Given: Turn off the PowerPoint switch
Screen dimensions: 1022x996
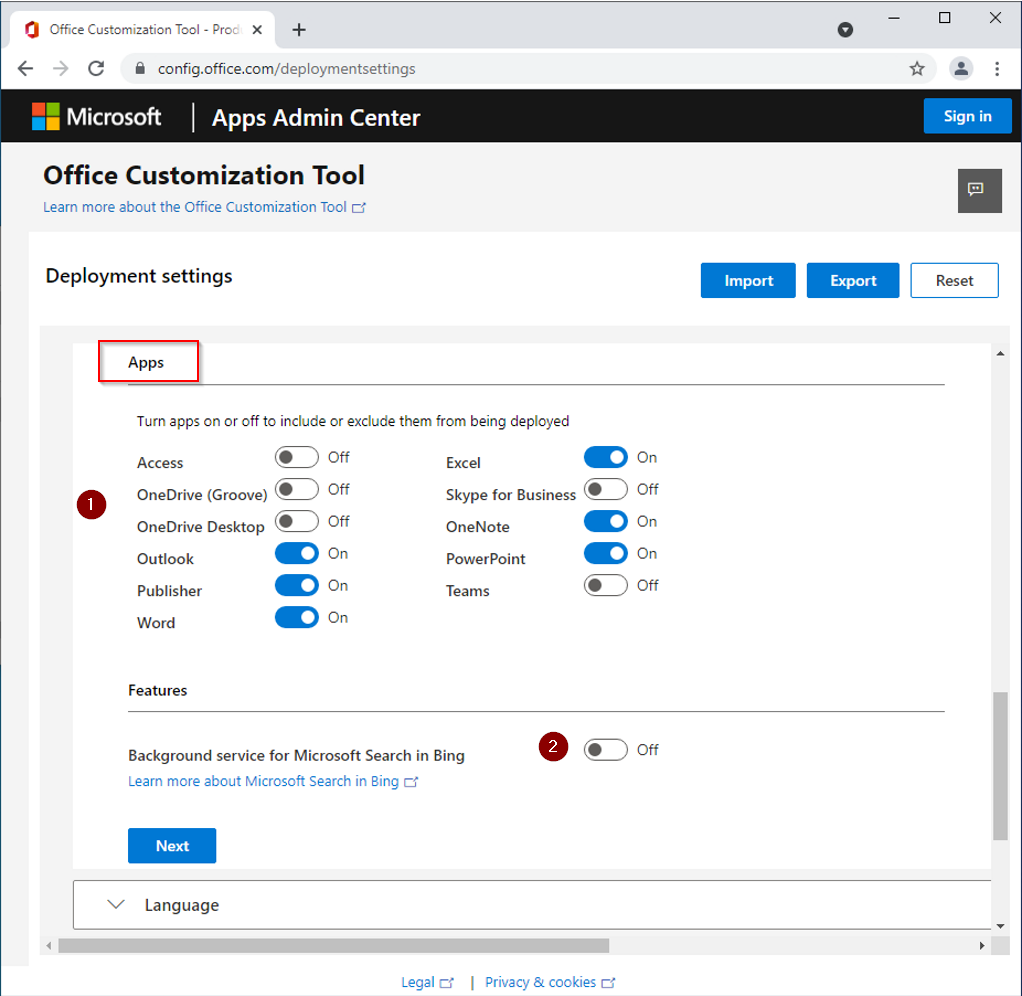Looking at the screenshot, I should tap(606, 553).
